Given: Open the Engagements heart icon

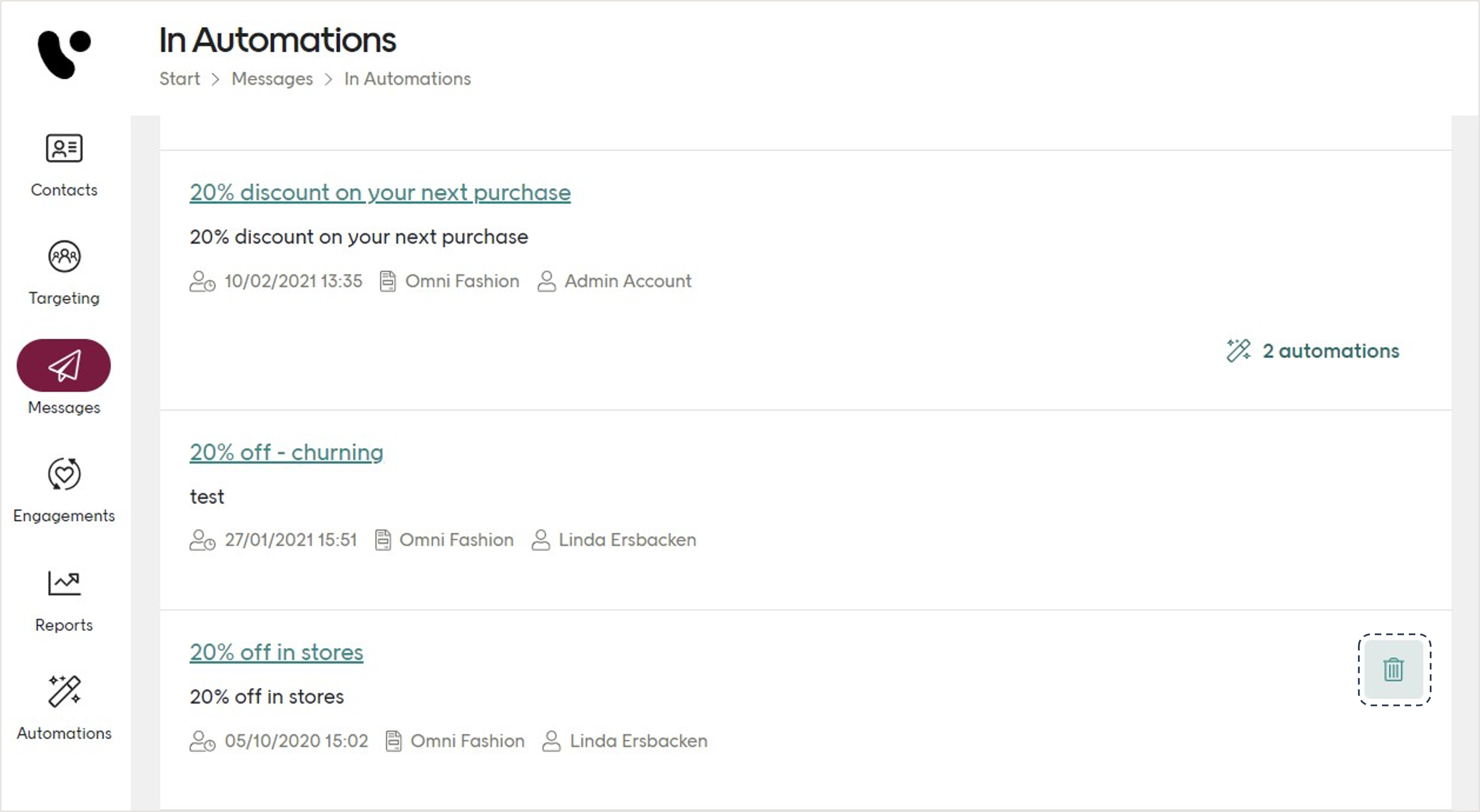Looking at the screenshot, I should point(64,474).
